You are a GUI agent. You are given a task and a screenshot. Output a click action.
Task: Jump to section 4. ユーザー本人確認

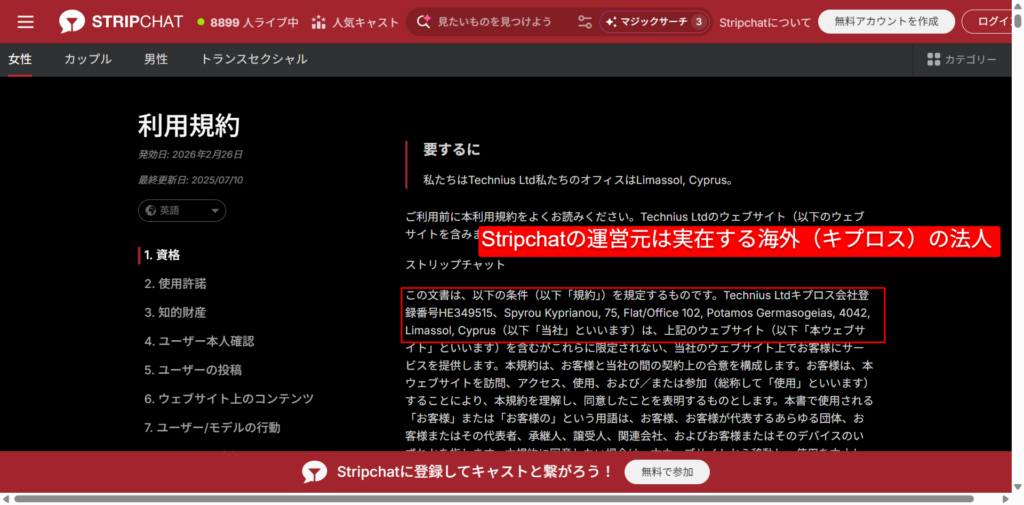tap(199, 341)
